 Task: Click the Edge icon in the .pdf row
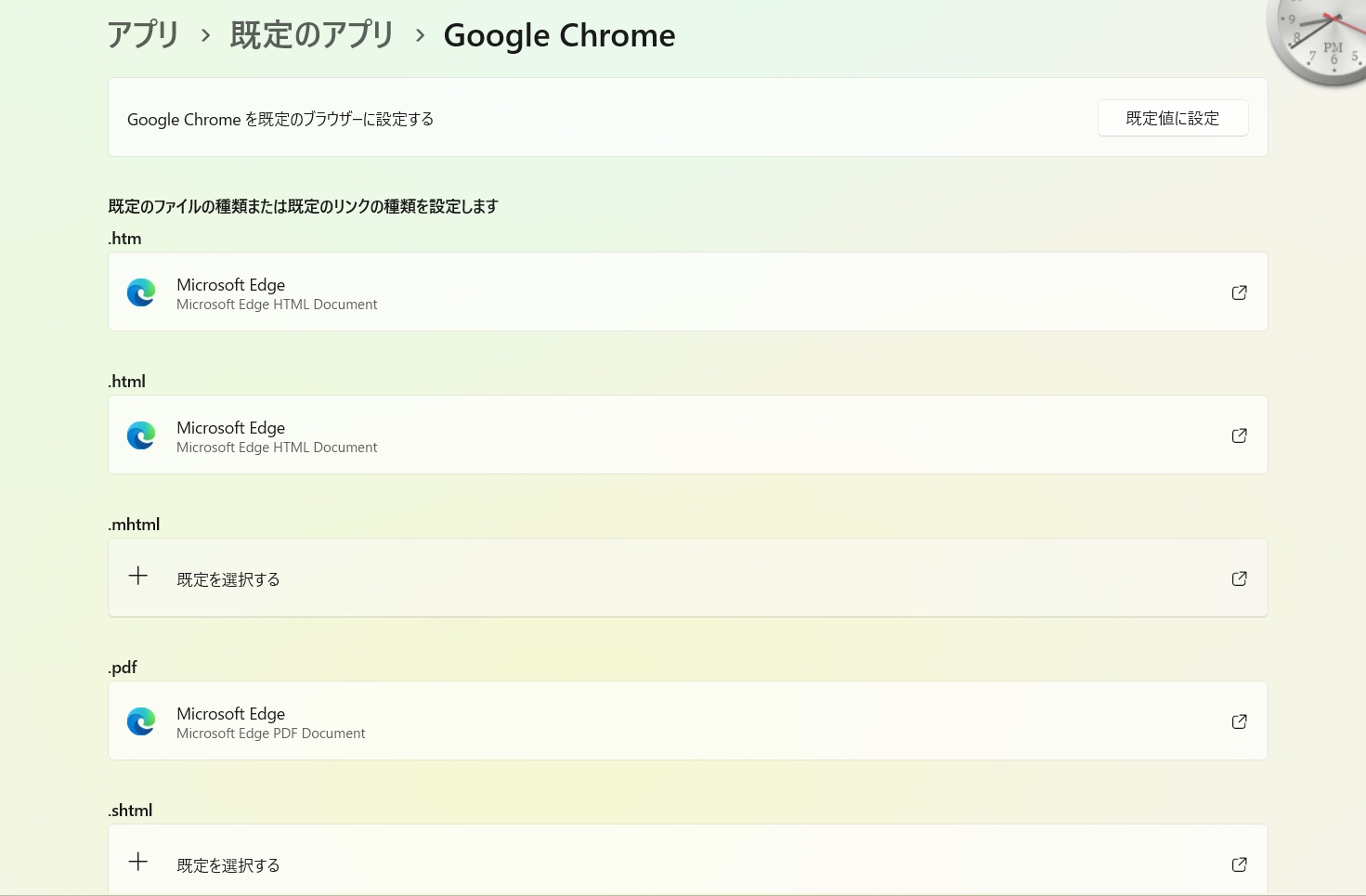point(141,721)
